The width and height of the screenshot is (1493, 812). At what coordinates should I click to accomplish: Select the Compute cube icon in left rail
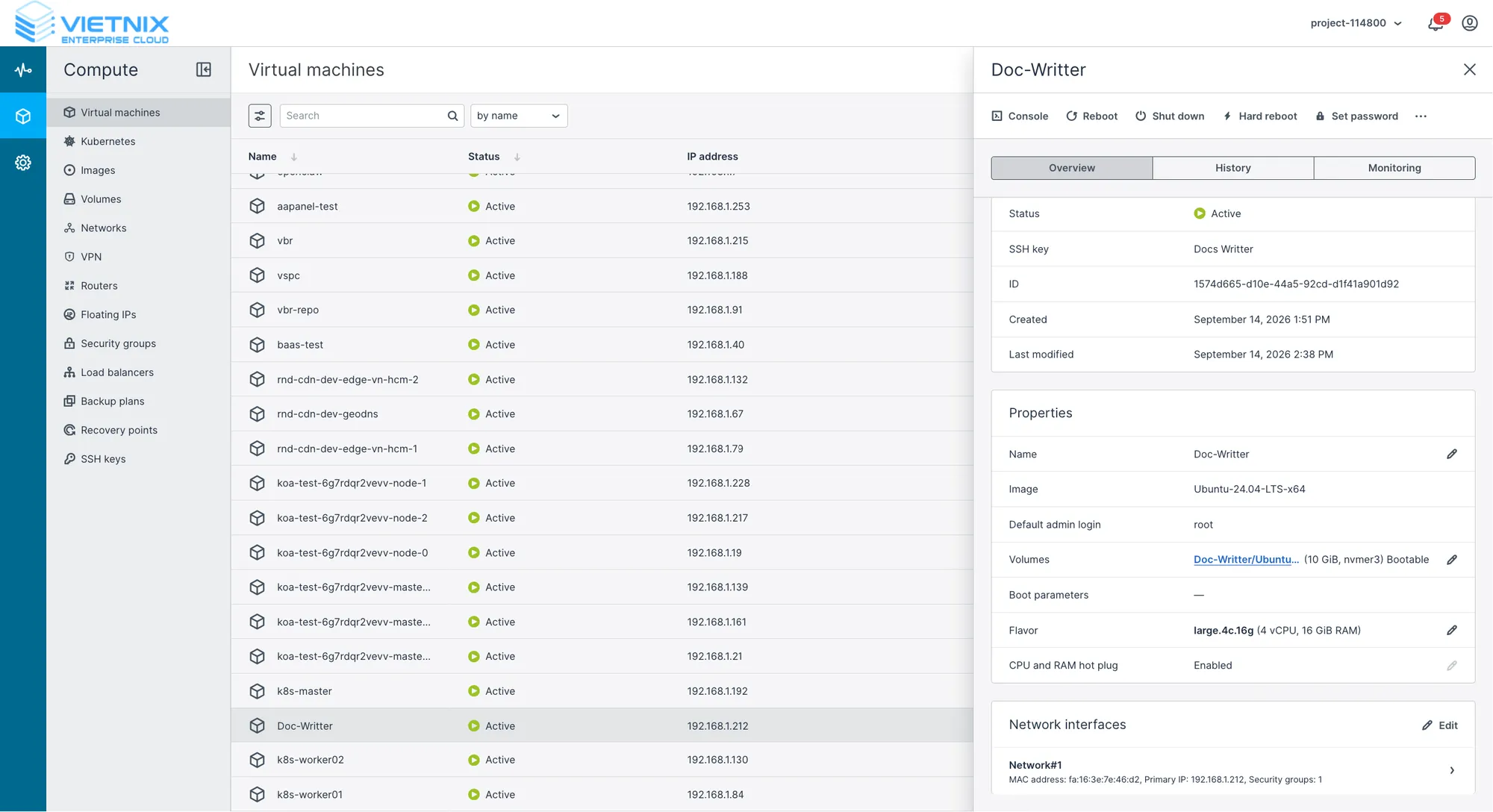pyautogui.click(x=23, y=116)
